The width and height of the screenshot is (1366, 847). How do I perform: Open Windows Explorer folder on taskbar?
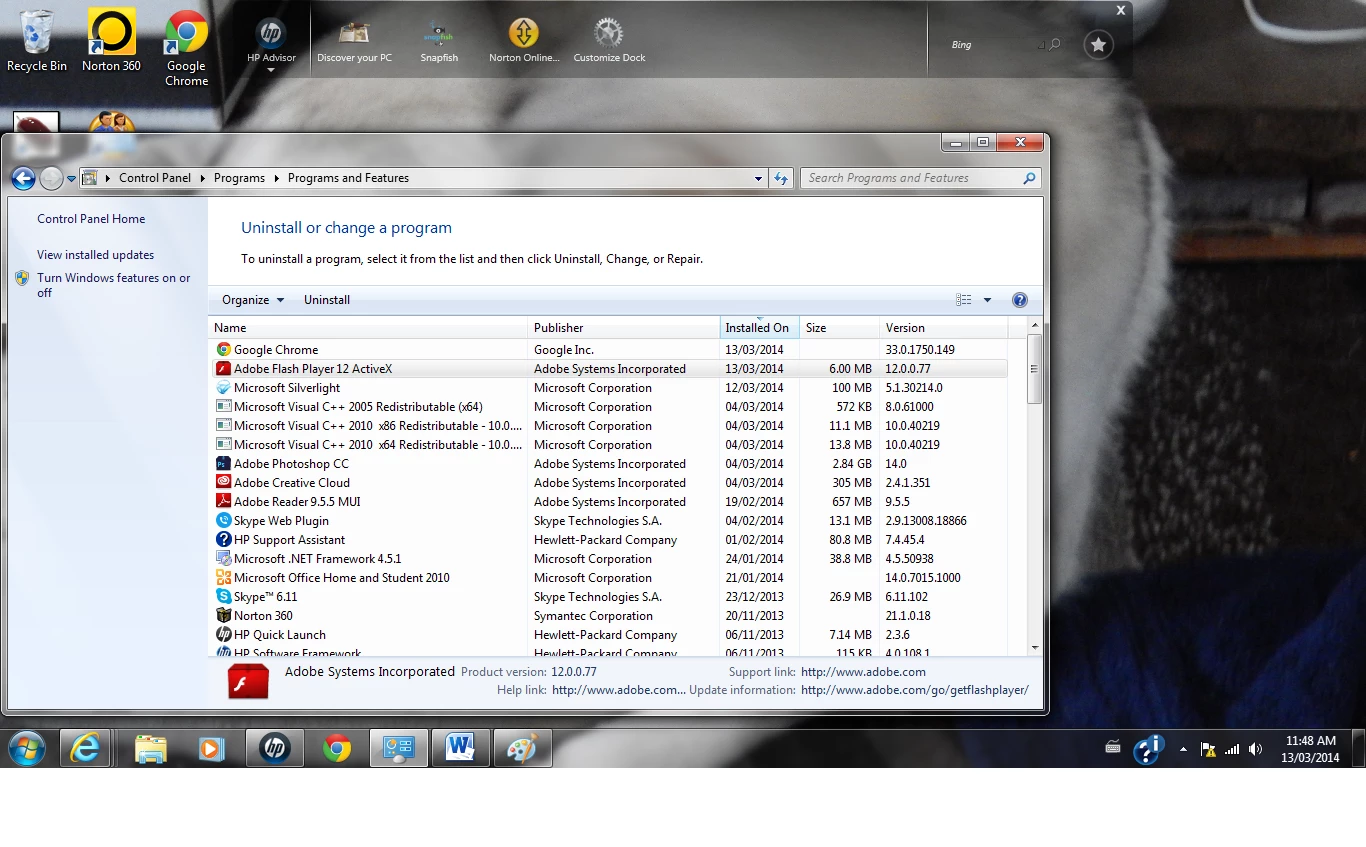(x=150, y=748)
